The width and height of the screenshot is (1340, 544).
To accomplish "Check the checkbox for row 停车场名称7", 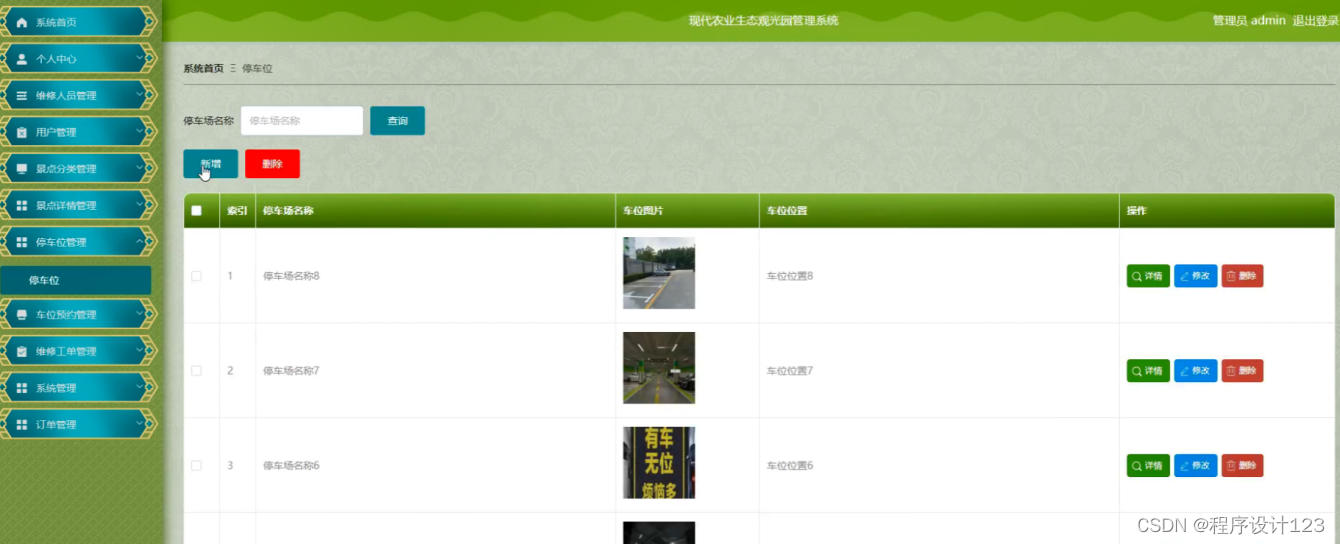I will pyautogui.click(x=196, y=371).
